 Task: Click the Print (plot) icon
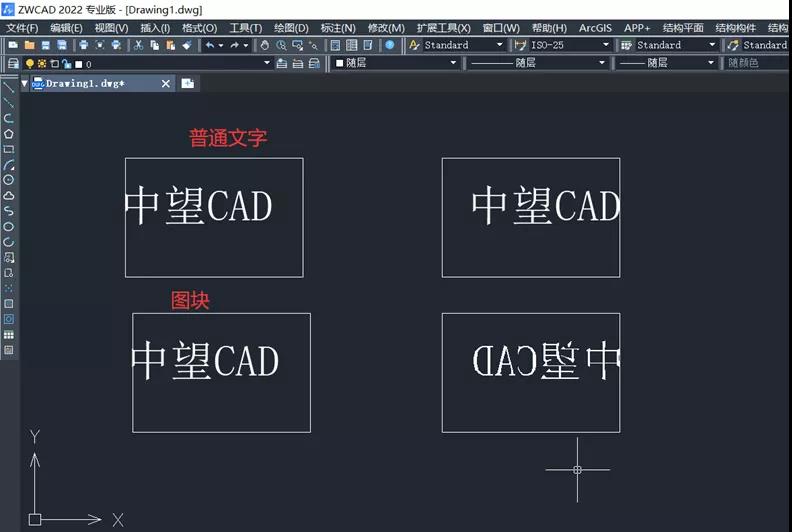click(x=83, y=45)
